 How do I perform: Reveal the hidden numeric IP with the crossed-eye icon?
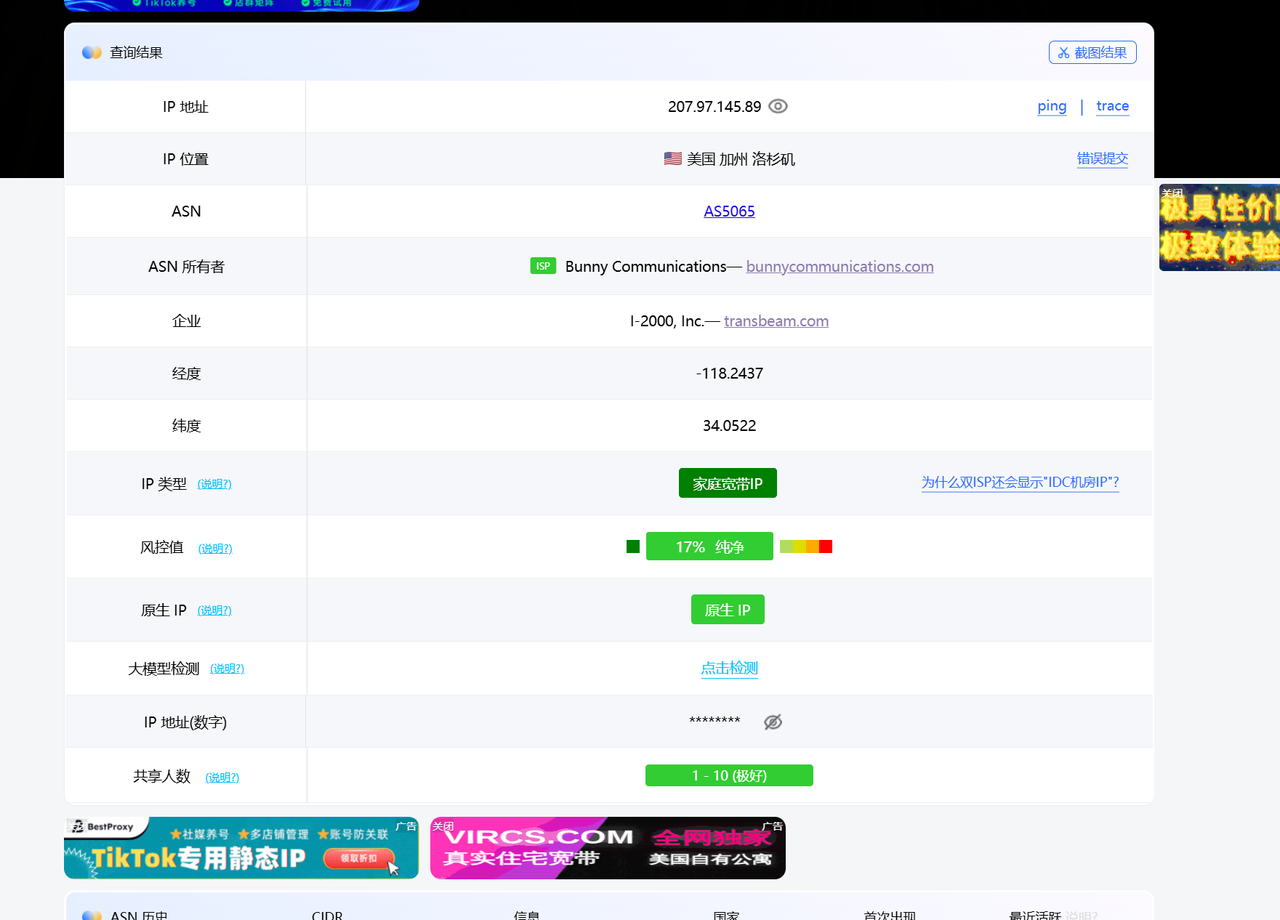tap(773, 722)
